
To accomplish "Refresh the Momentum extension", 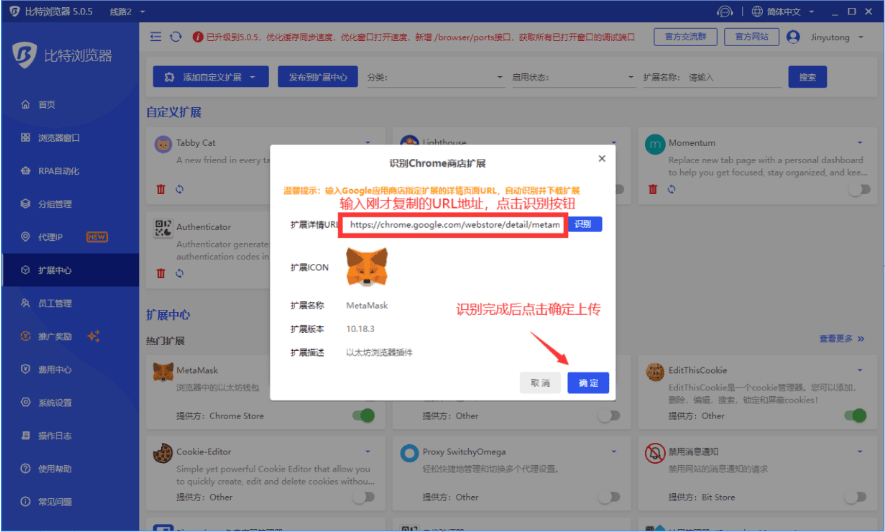I will click(672, 189).
